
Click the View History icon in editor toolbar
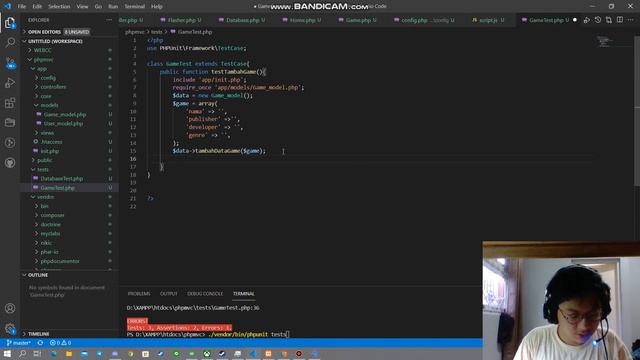[x=598, y=20]
